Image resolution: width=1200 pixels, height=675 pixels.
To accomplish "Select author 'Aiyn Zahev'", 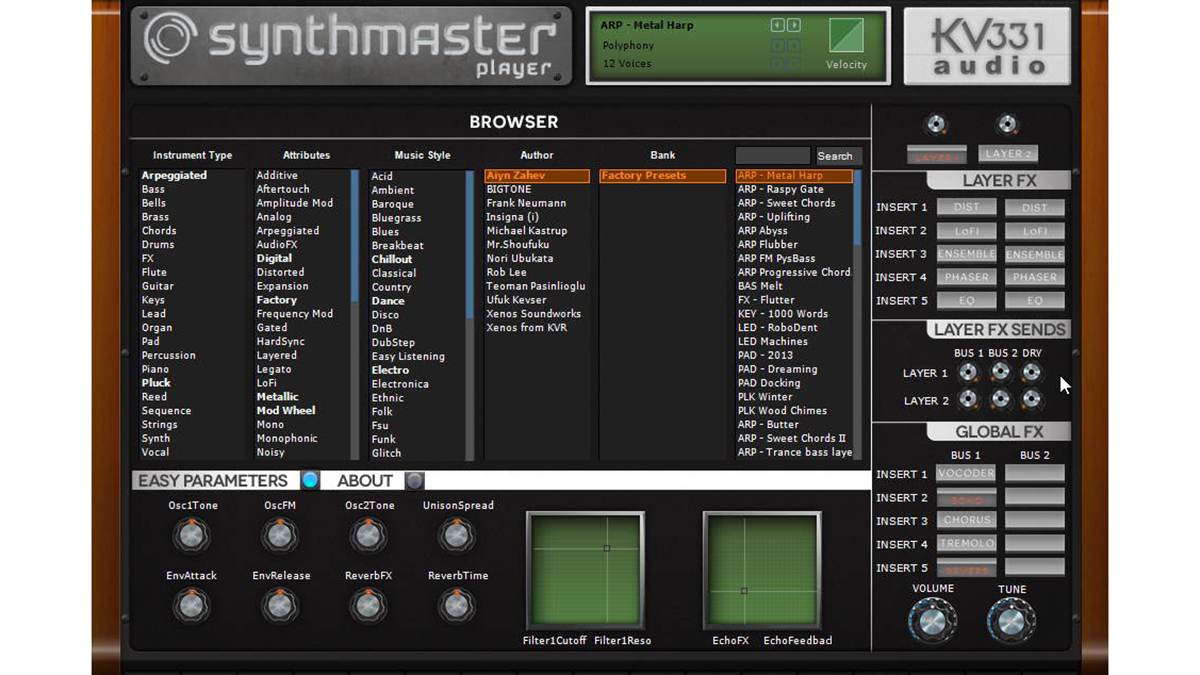I will [537, 176].
